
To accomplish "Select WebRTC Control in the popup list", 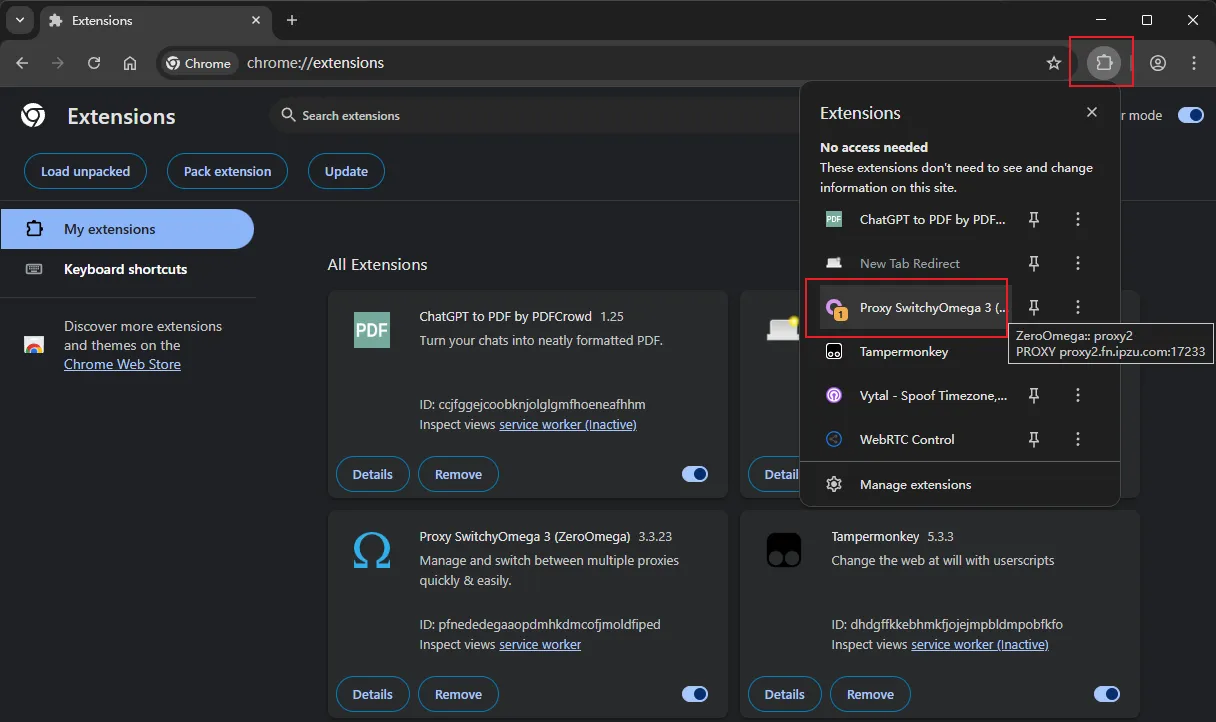I will tap(916, 439).
